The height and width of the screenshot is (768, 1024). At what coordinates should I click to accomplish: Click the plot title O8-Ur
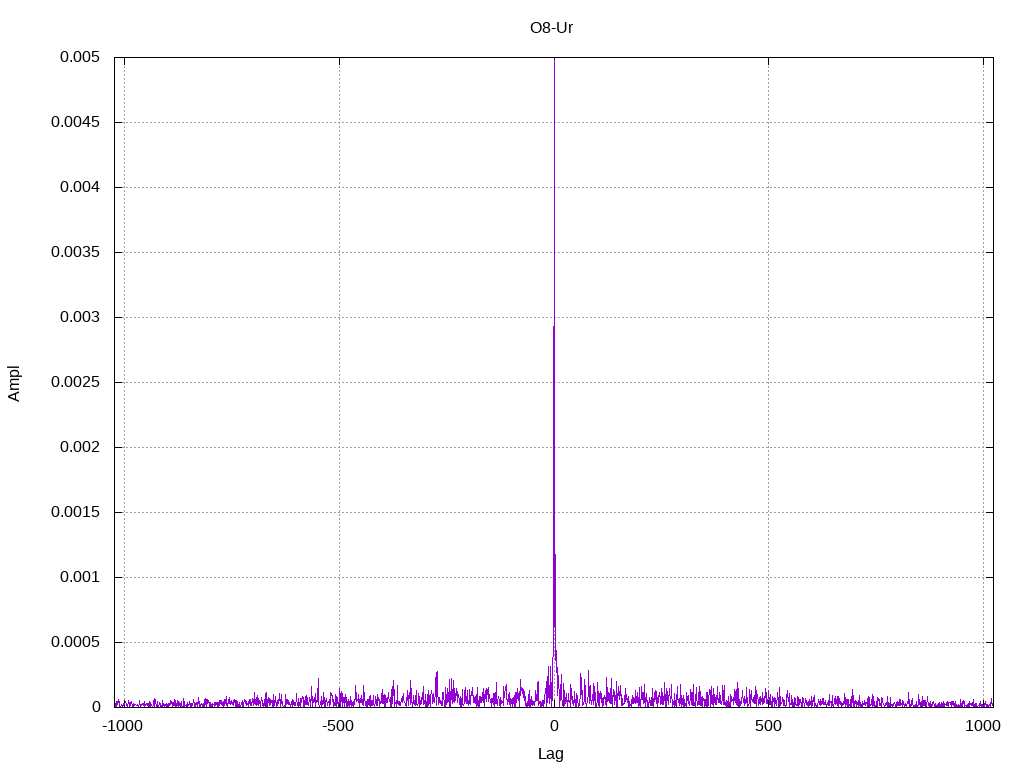point(552,28)
